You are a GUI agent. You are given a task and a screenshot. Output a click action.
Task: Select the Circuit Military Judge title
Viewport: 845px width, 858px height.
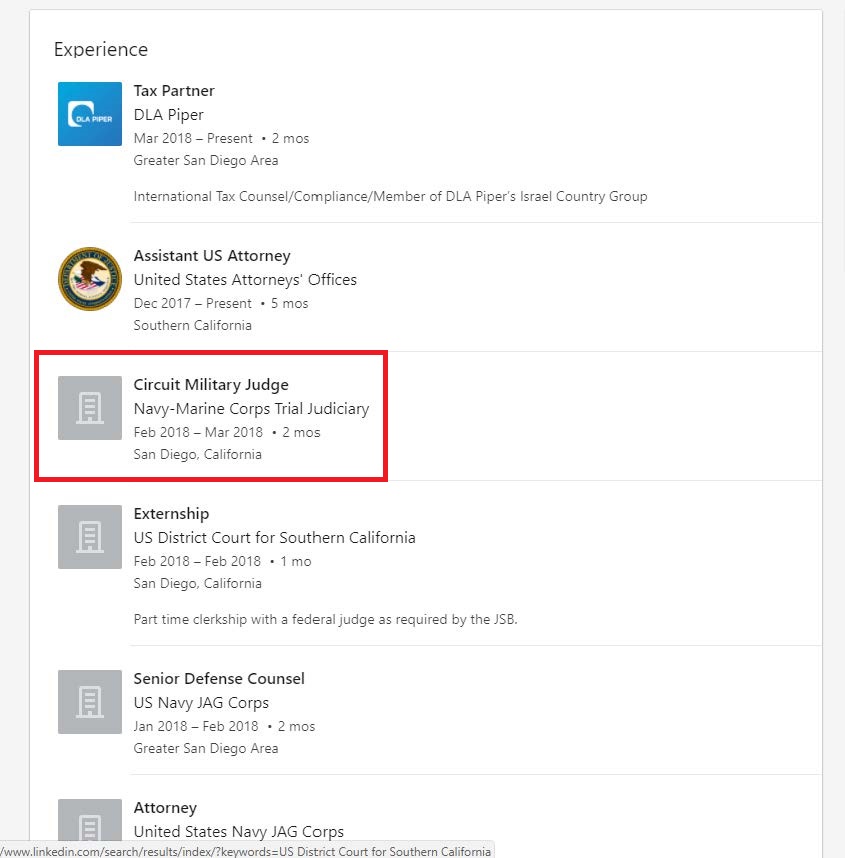click(211, 385)
